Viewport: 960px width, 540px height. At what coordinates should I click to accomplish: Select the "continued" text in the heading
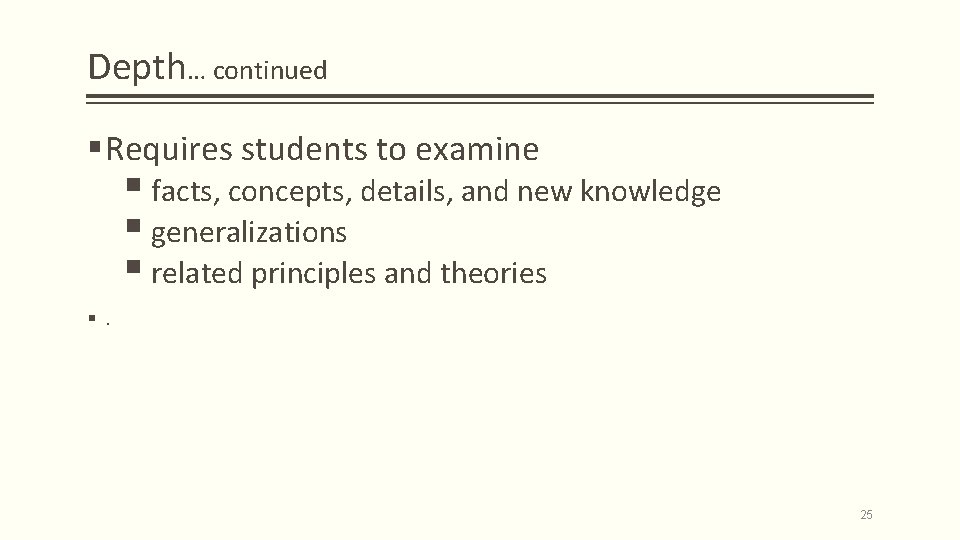tap(270, 70)
